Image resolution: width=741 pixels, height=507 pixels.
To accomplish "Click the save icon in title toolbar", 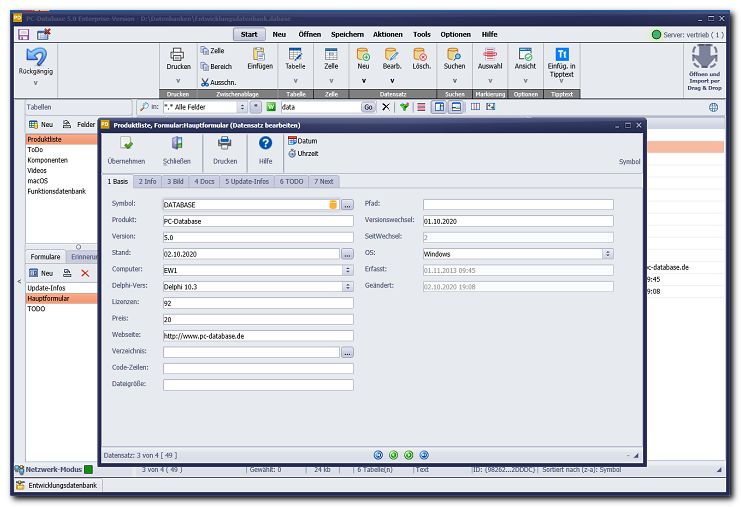I will pyautogui.click(x=24, y=34).
